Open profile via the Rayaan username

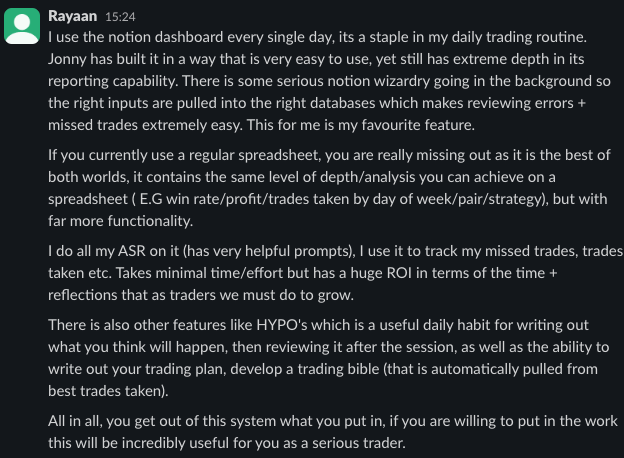(x=72, y=16)
